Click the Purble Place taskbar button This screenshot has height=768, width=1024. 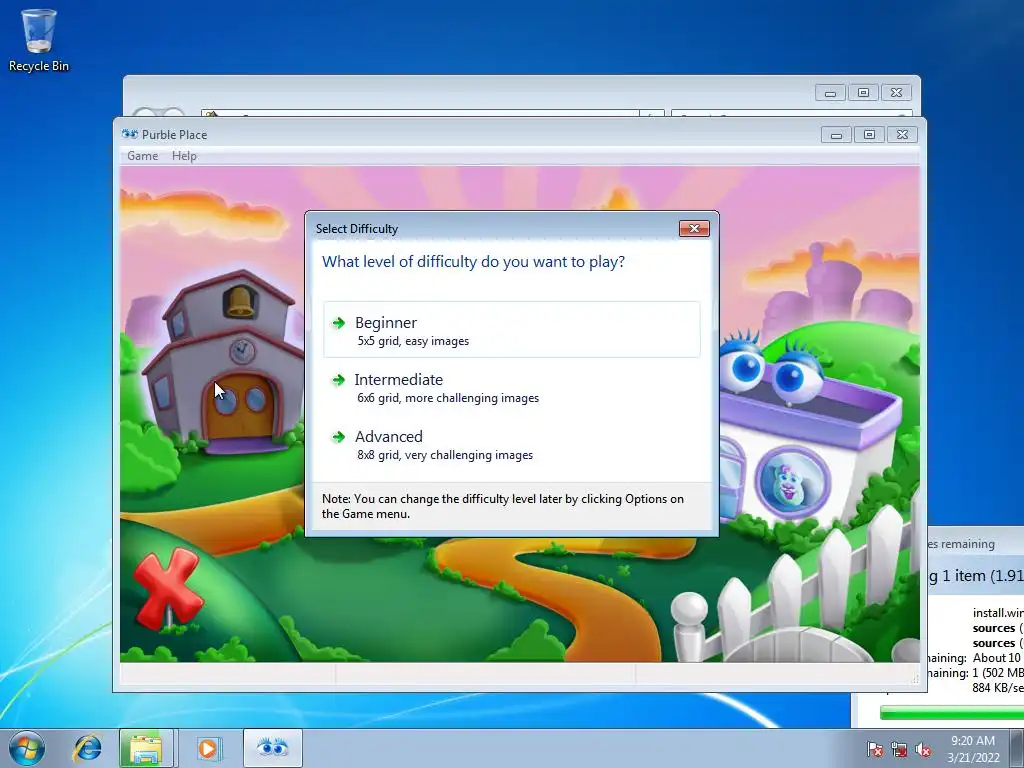[272, 748]
